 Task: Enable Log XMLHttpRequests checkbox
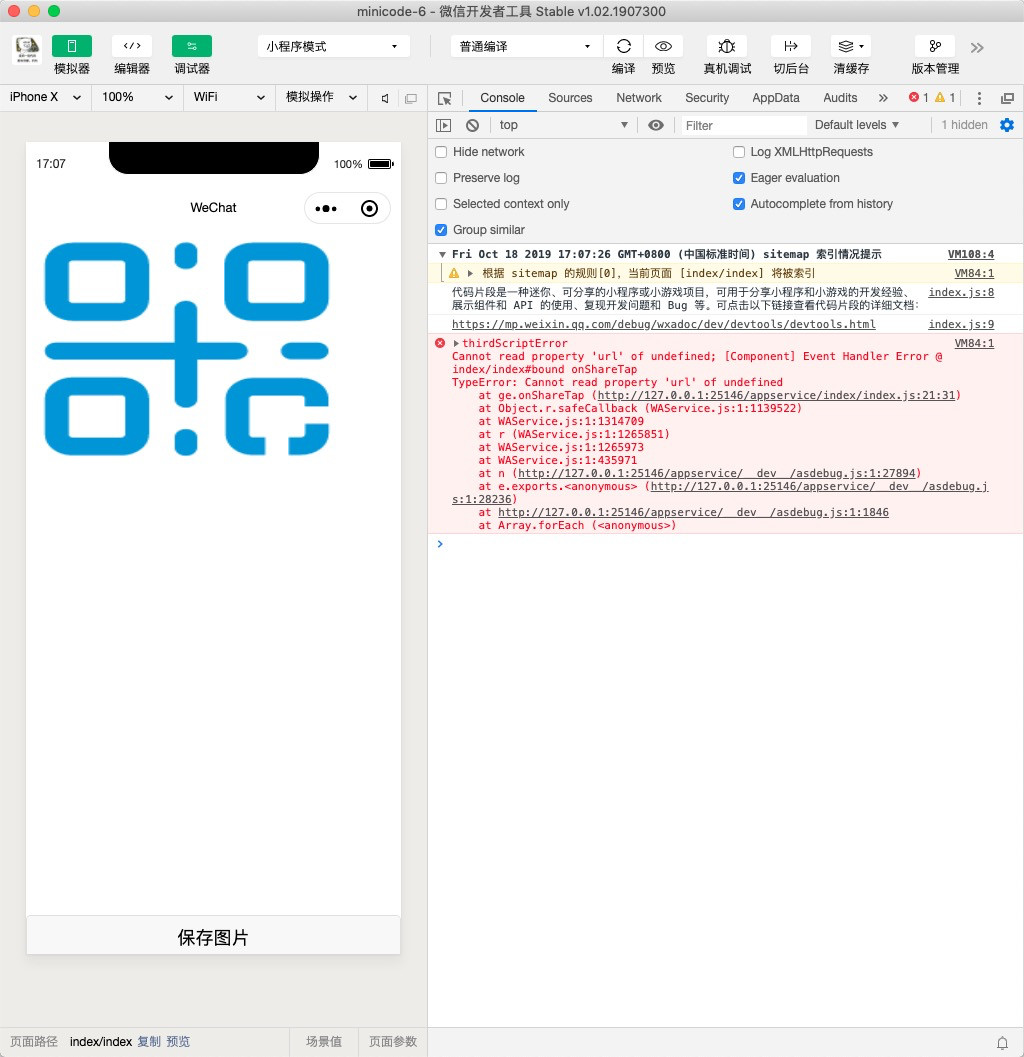pos(739,152)
